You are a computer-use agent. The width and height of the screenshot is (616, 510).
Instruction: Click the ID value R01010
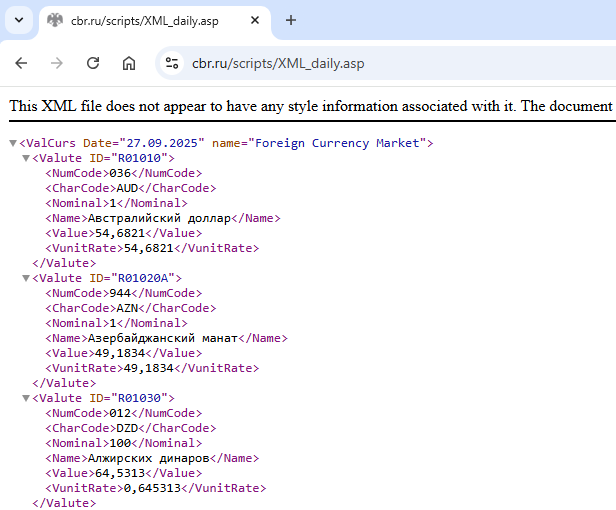pyautogui.click(x=139, y=158)
